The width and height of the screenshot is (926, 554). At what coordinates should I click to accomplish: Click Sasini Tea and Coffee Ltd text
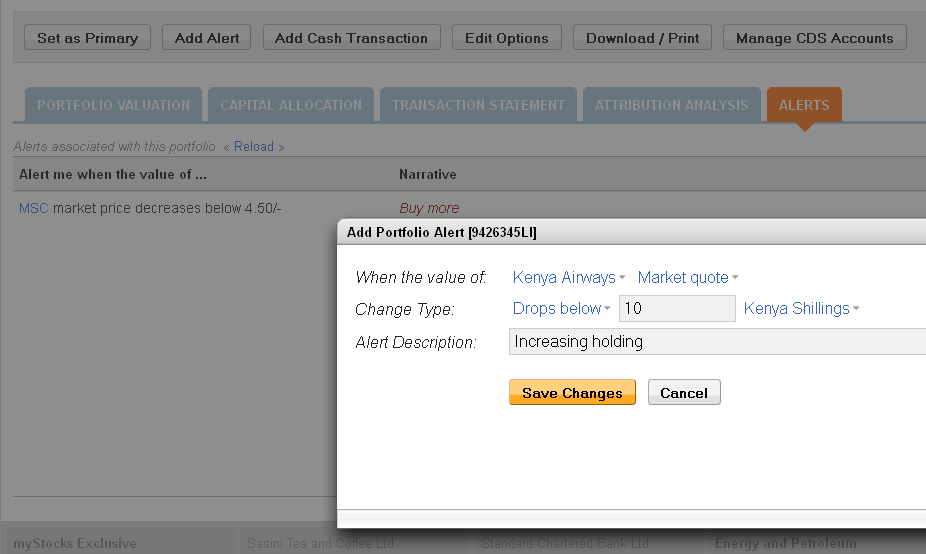click(x=320, y=543)
